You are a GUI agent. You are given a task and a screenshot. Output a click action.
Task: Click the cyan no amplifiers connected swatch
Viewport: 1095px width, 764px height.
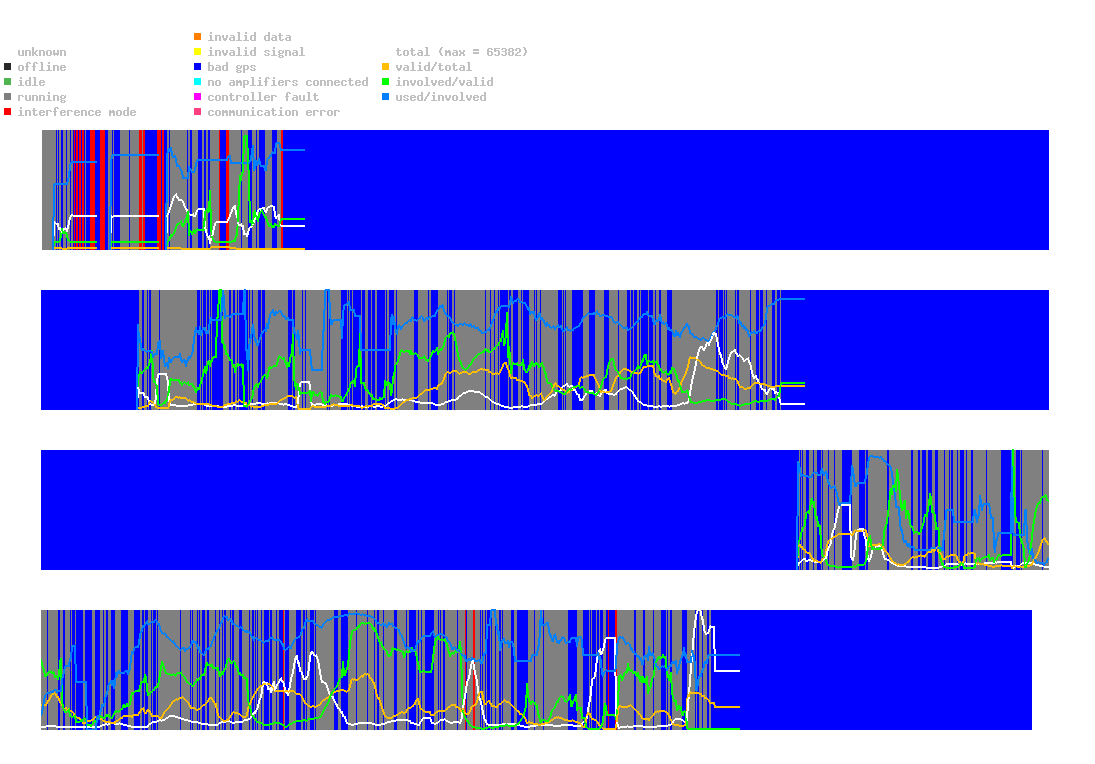pyautogui.click(x=198, y=82)
